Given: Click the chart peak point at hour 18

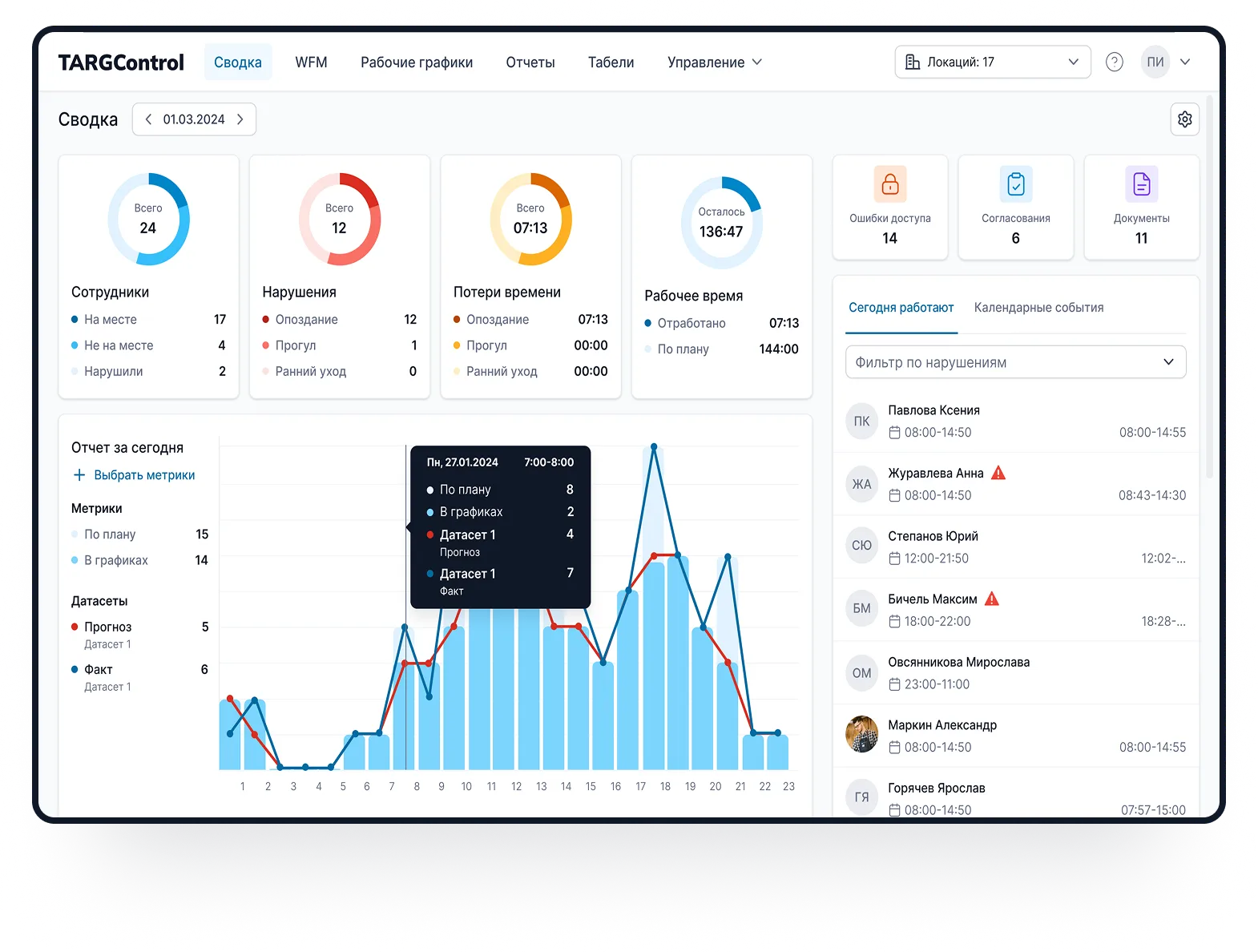Looking at the screenshot, I should pyautogui.click(x=654, y=446).
